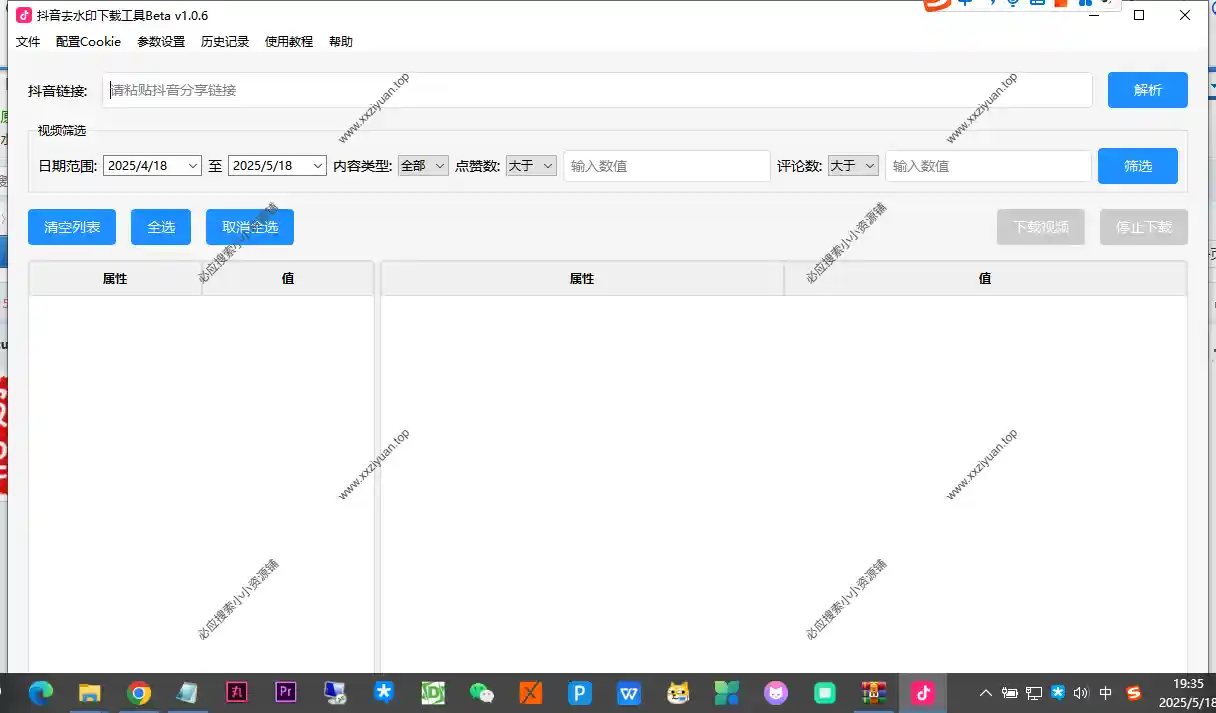
Task: Open File Explorer from the taskbar
Action: (90, 692)
